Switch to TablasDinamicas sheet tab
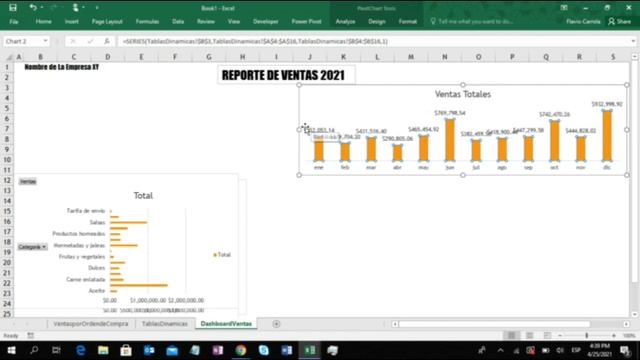Image resolution: width=640 pixels, height=360 pixels. coord(164,324)
